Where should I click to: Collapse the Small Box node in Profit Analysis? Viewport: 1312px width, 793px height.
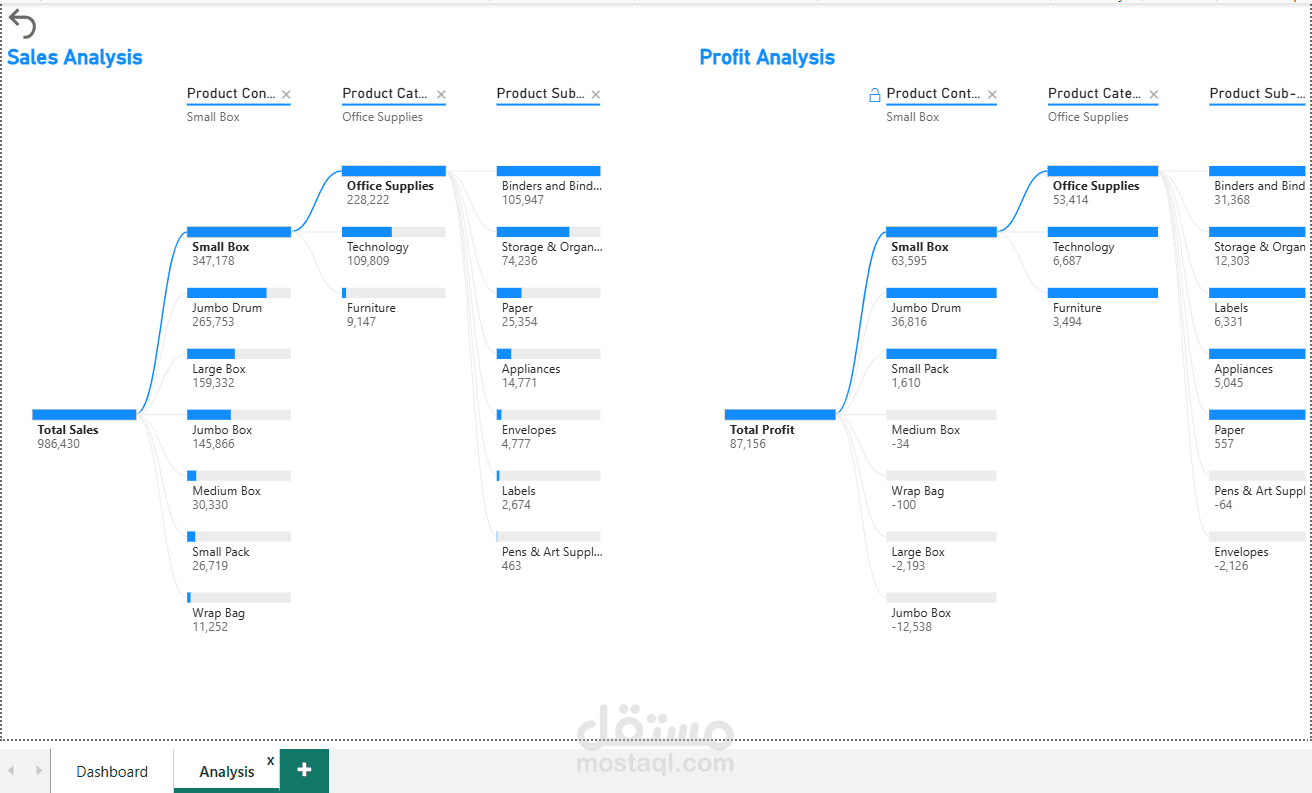click(x=940, y=232)
